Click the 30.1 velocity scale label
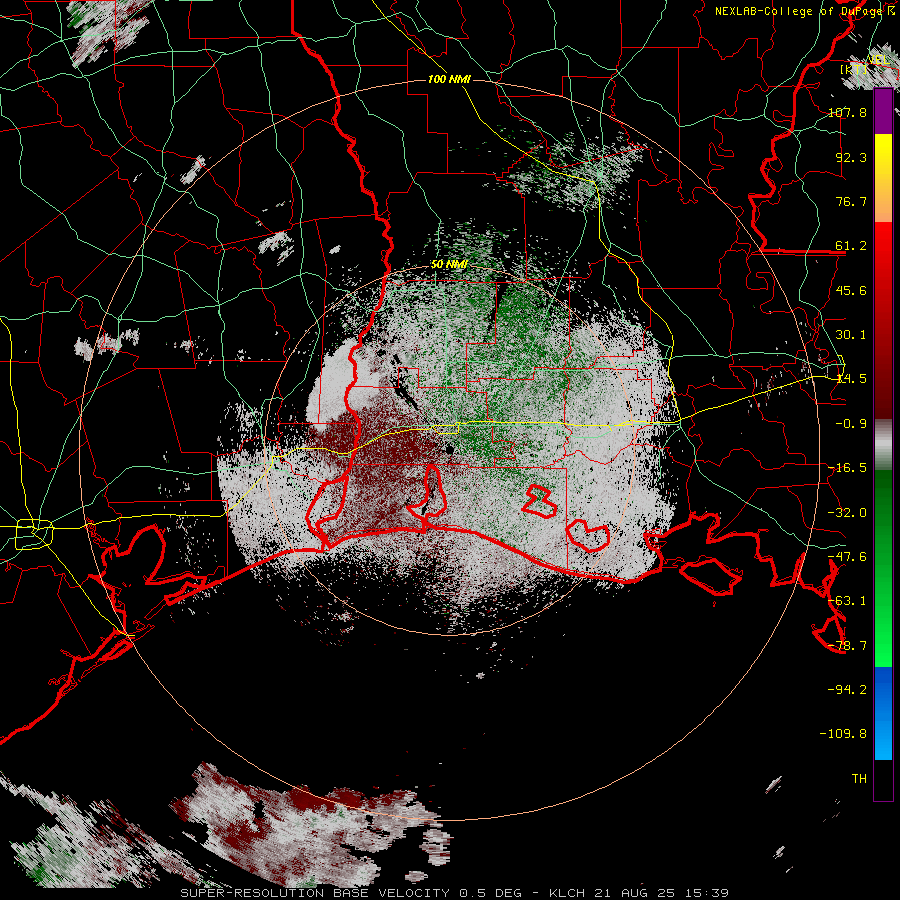 pos(851,335)
